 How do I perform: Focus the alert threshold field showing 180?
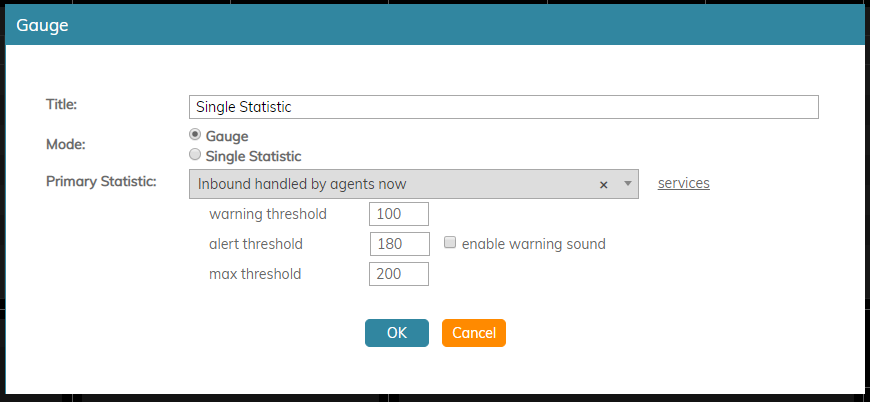click(x=399, y=244)
